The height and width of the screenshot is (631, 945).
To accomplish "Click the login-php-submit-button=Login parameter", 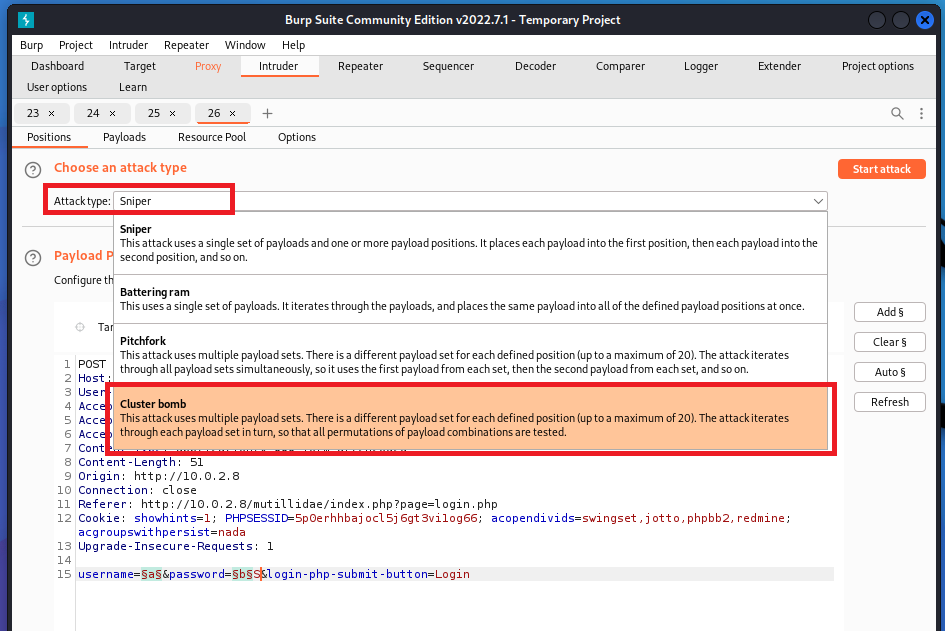I will [x=368, y=574].
